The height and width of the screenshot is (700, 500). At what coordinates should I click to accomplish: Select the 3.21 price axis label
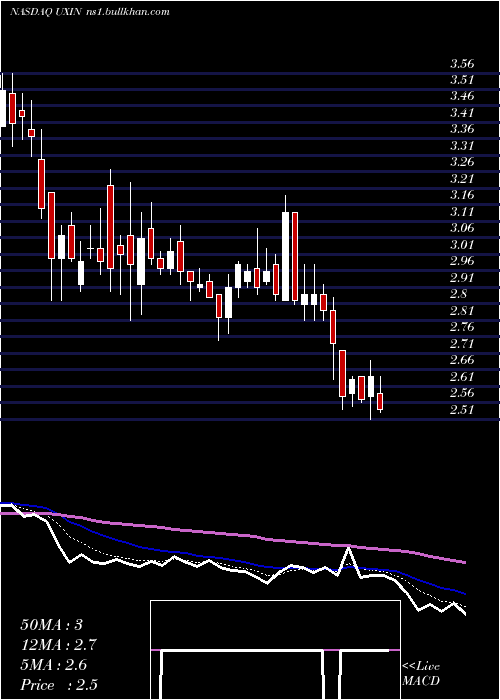462,179
